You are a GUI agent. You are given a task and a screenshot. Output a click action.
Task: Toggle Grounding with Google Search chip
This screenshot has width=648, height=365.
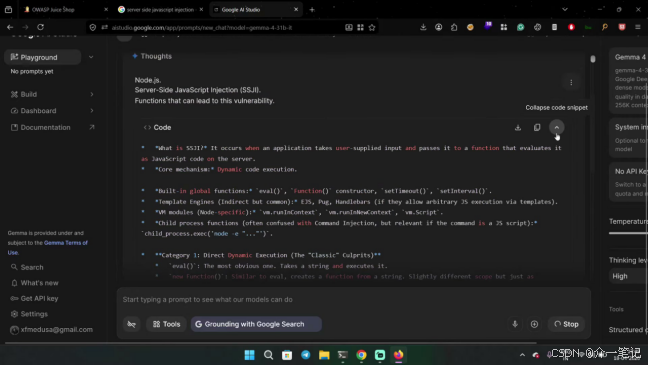pos(256,324)
